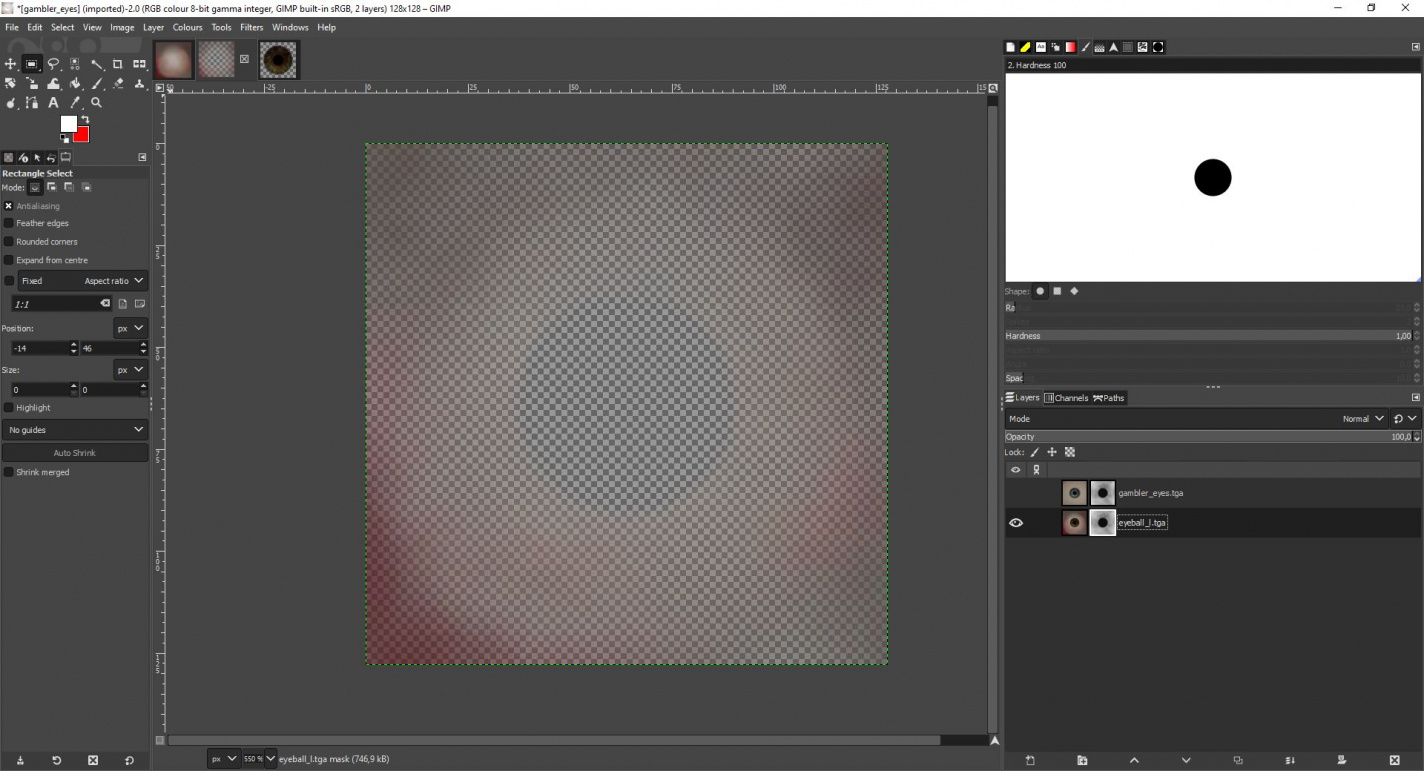1424x771 pixels.
Task: Open the Aspect ratio dropdown
Action: coord(114,281)
